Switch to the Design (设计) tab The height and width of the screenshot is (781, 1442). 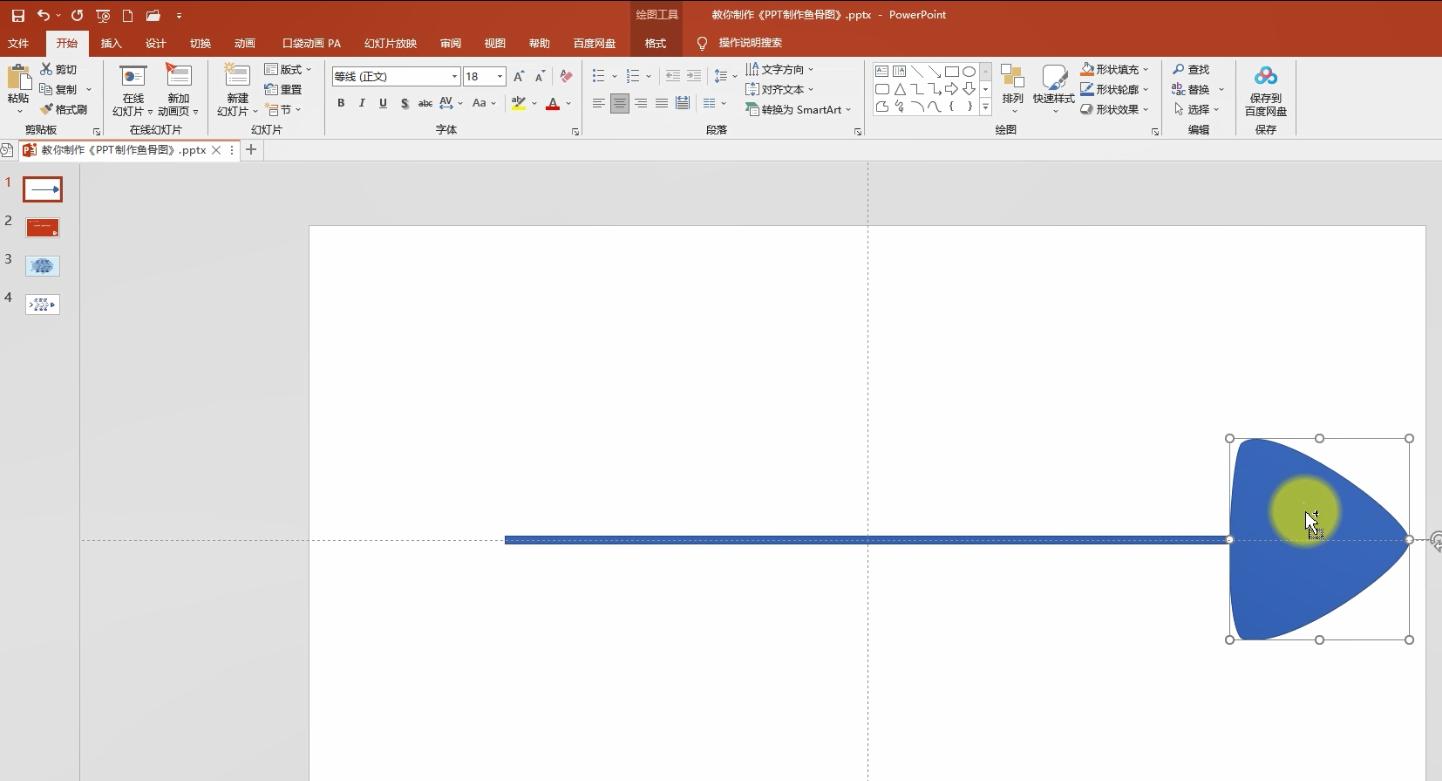coord(155,43)
